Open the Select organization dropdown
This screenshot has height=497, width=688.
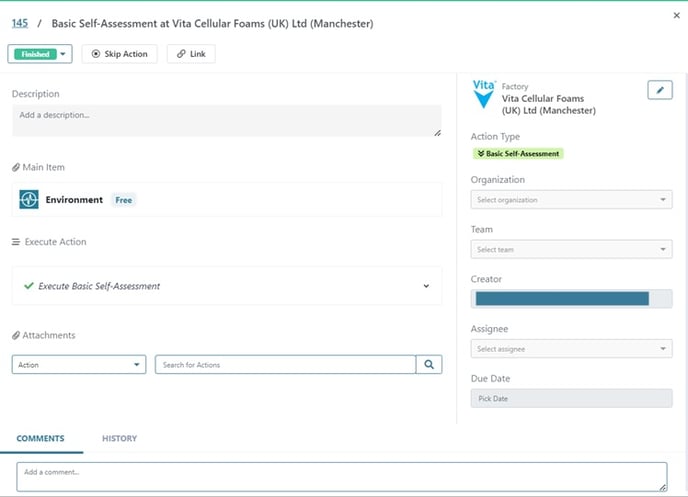coord(571,200)
